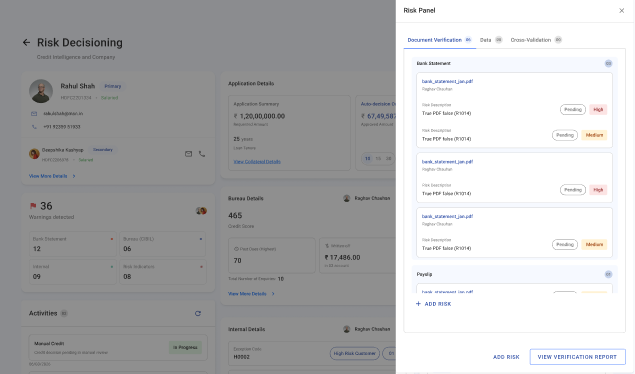
Task: Open View More Details under Deepshika Kashyap
Action: (x=48, y=176)
